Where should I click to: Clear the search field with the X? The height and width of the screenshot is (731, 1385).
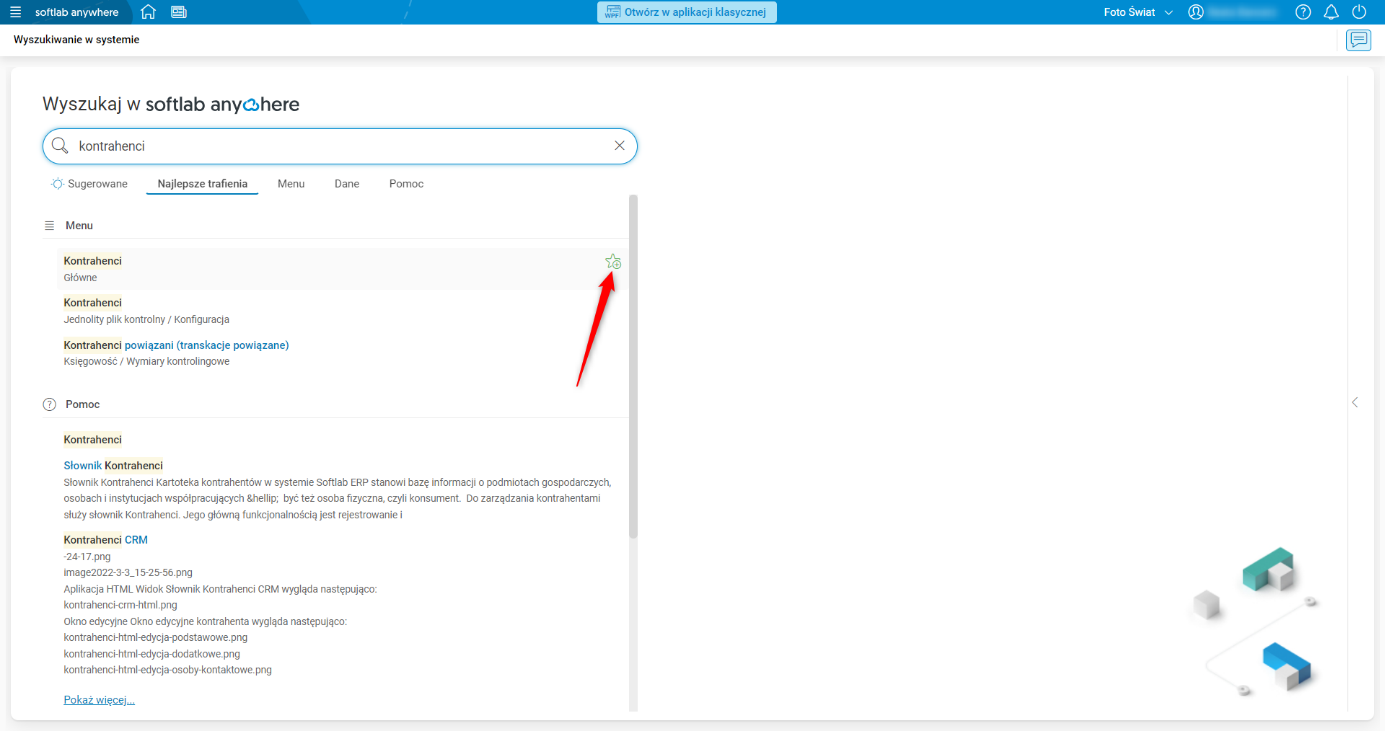coord(619,146)
